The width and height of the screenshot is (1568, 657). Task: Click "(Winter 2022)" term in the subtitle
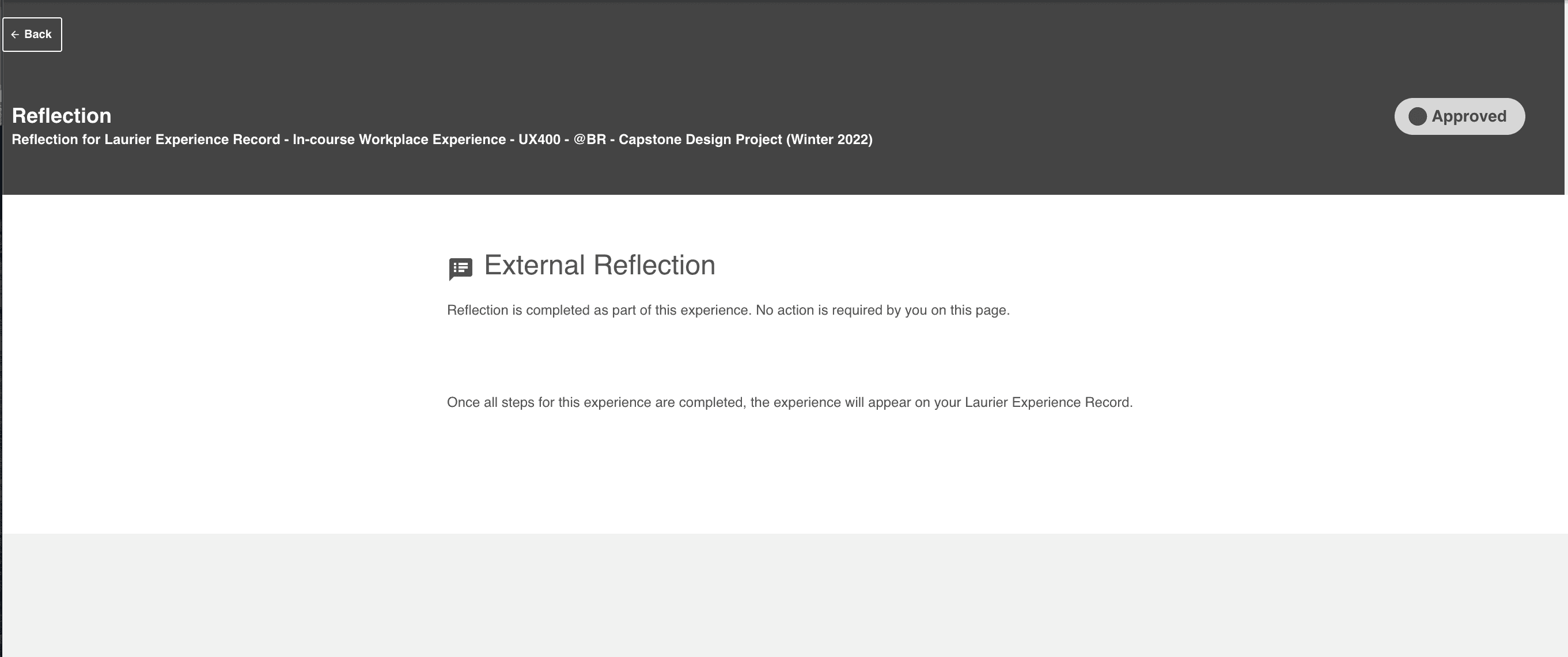point(829,139)
